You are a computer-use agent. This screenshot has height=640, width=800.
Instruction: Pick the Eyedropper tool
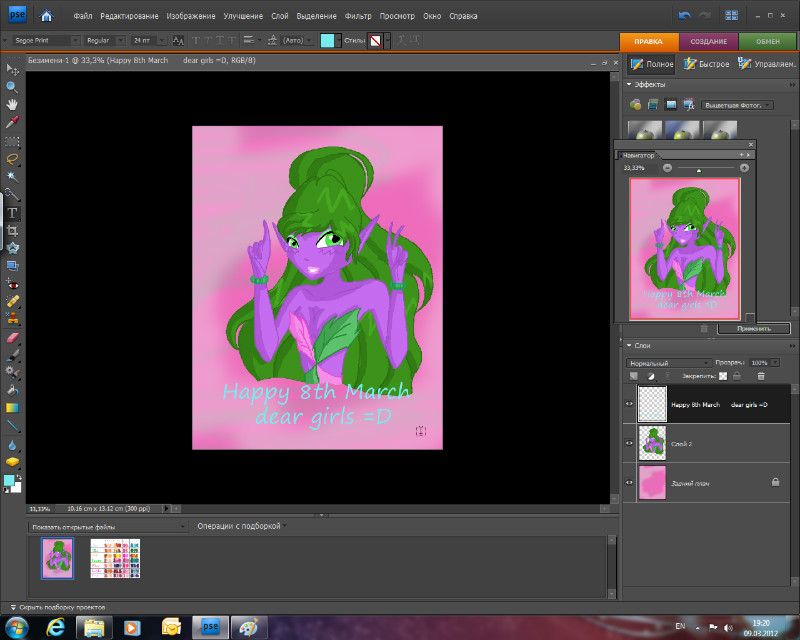point(13,122)
